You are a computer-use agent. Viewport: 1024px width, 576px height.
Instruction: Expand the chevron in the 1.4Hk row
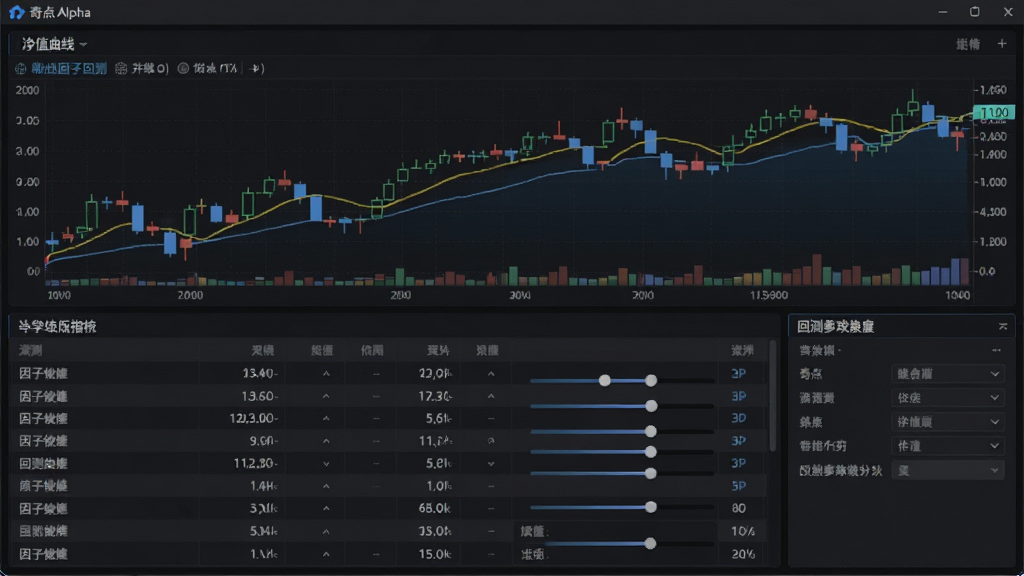pyautogui.click(x=326, y=487)
